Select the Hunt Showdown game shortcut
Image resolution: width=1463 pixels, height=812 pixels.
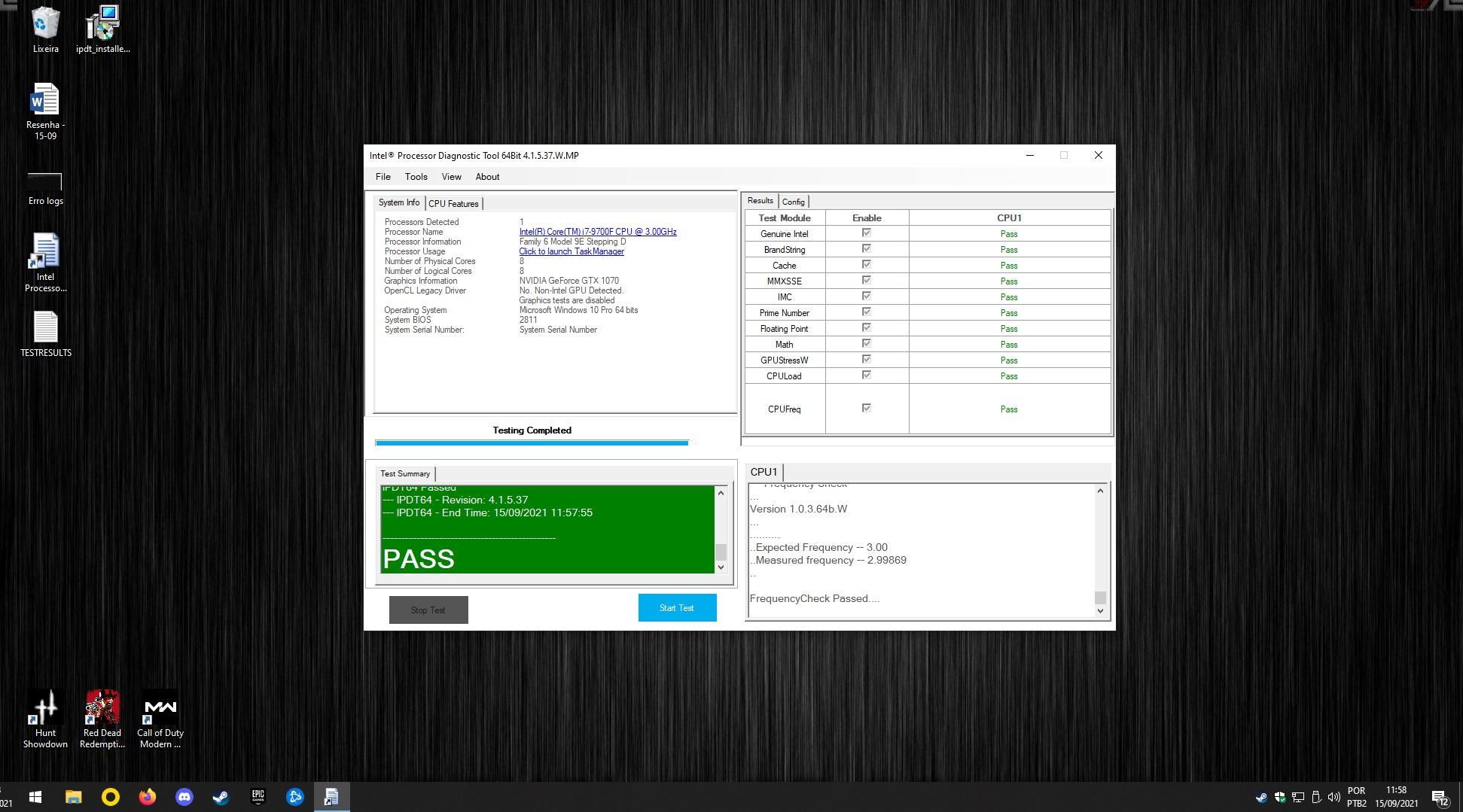click(45, 719)
